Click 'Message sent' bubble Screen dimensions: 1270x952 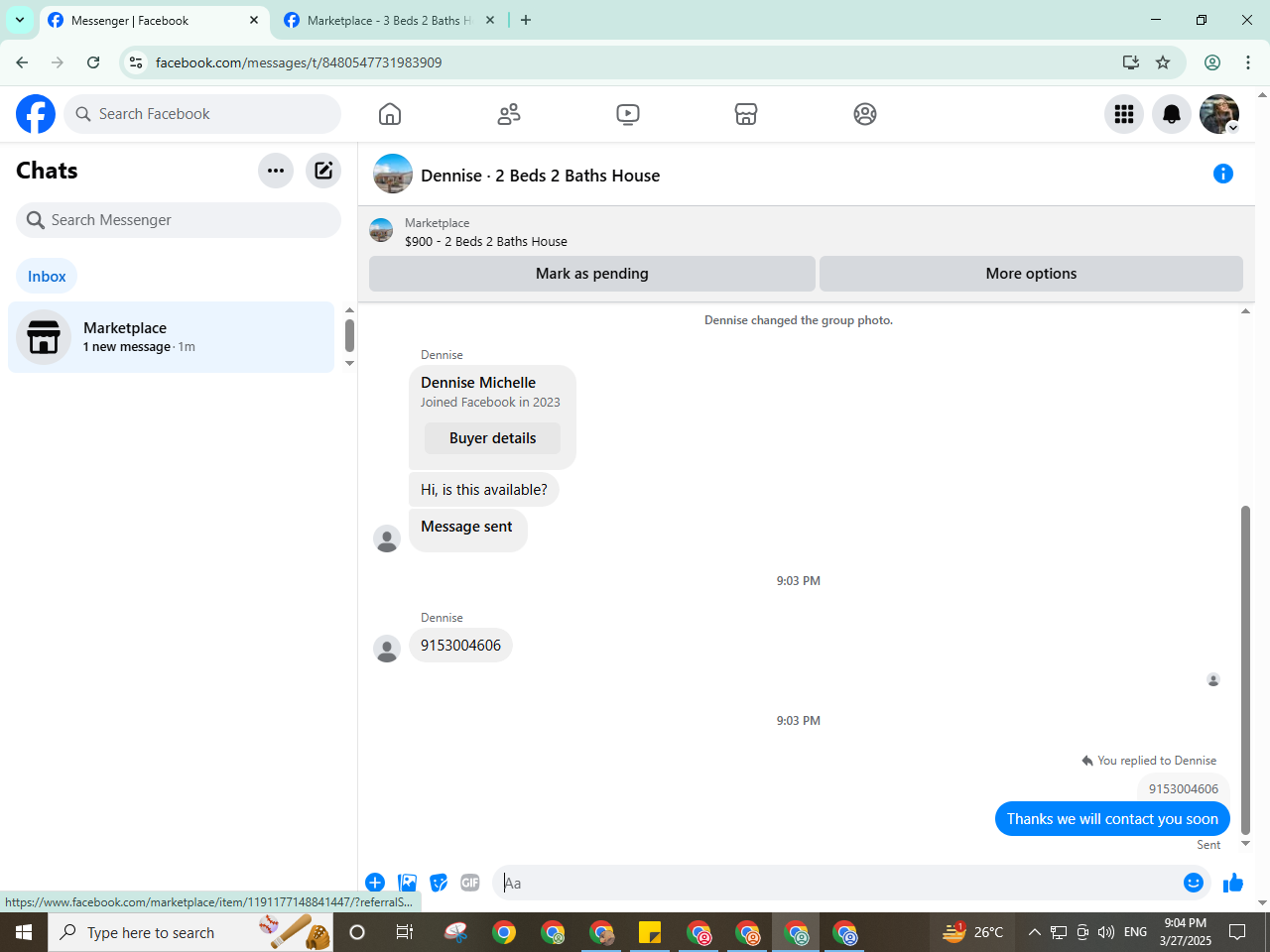click(467, 531)
